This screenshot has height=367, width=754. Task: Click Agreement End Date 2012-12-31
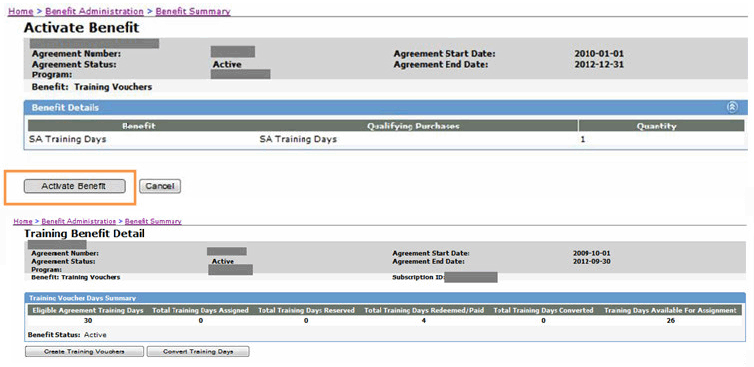(599, 64)
